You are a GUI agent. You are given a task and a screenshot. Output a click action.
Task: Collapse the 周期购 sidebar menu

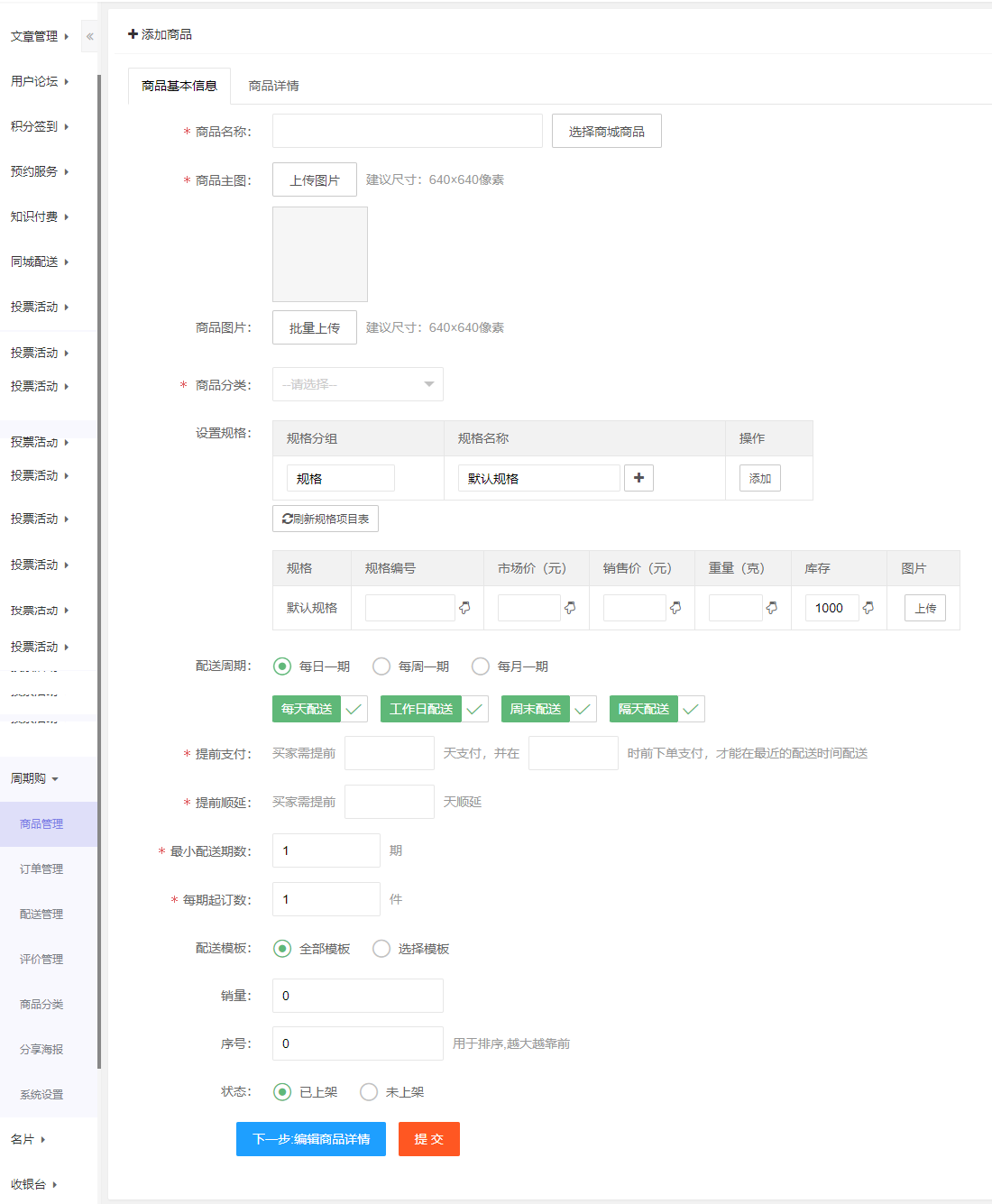coord(34,778)
